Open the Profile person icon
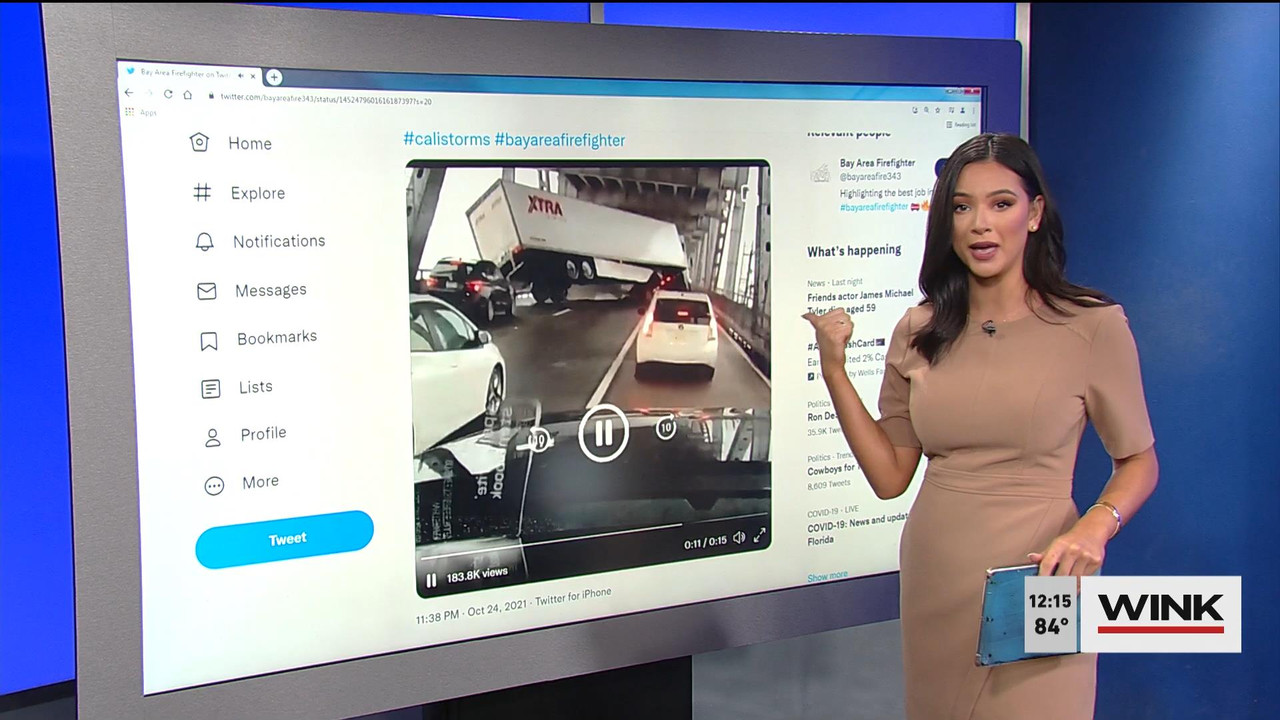 tap(212, 437)
